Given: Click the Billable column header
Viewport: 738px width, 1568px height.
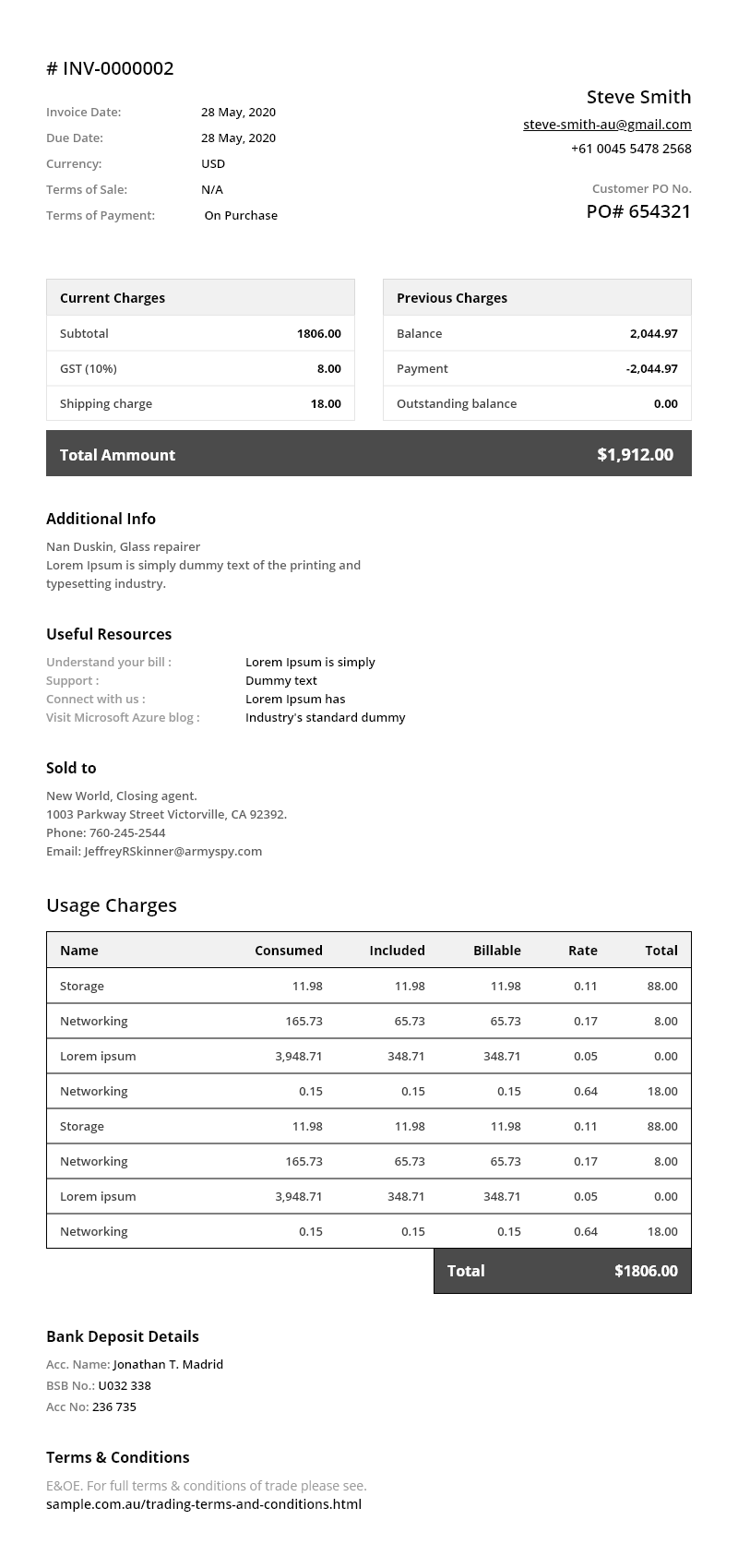Looking at the screenshot, I should (497, 951).
